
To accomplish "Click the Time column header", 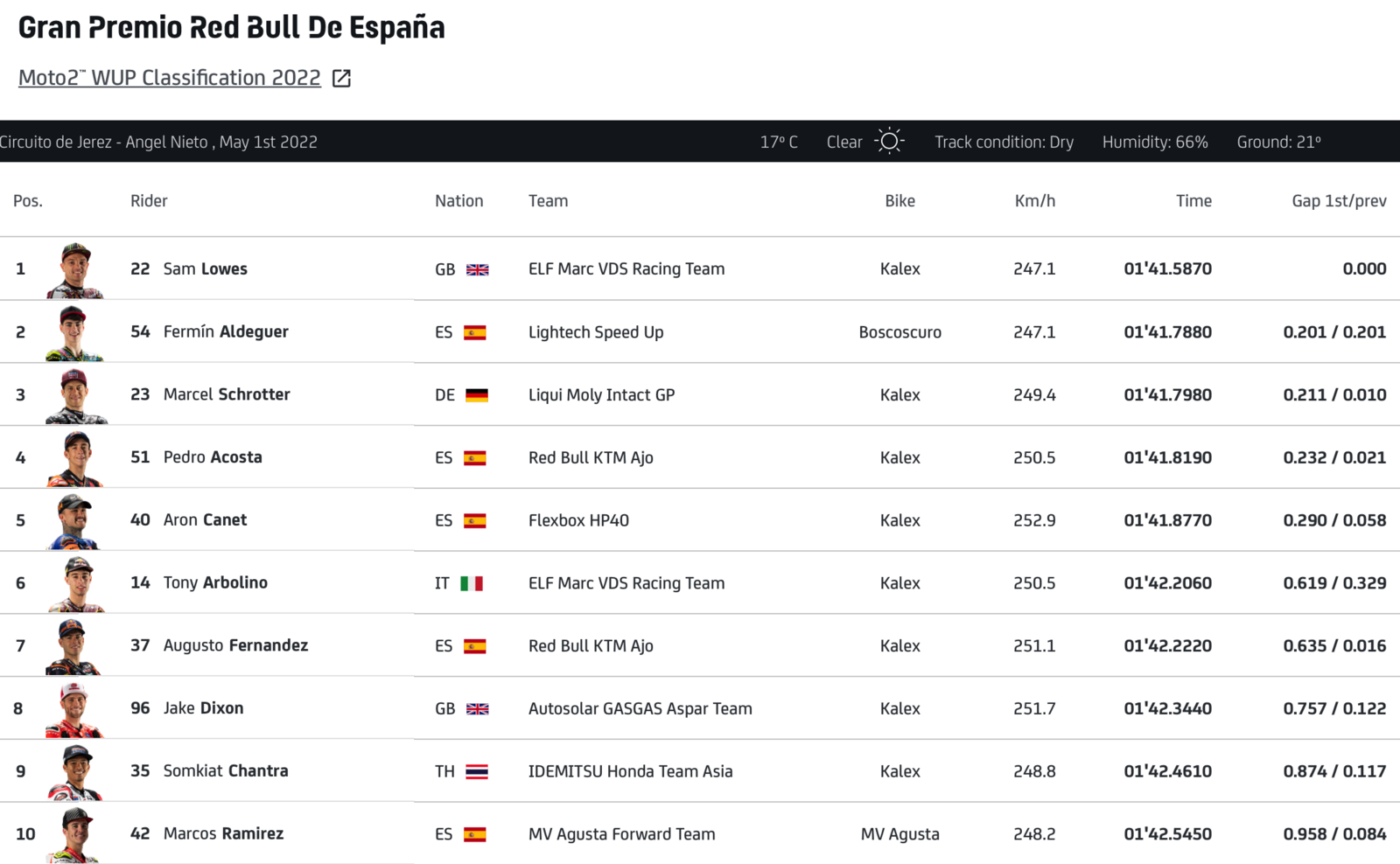I will pos(1193,200).
